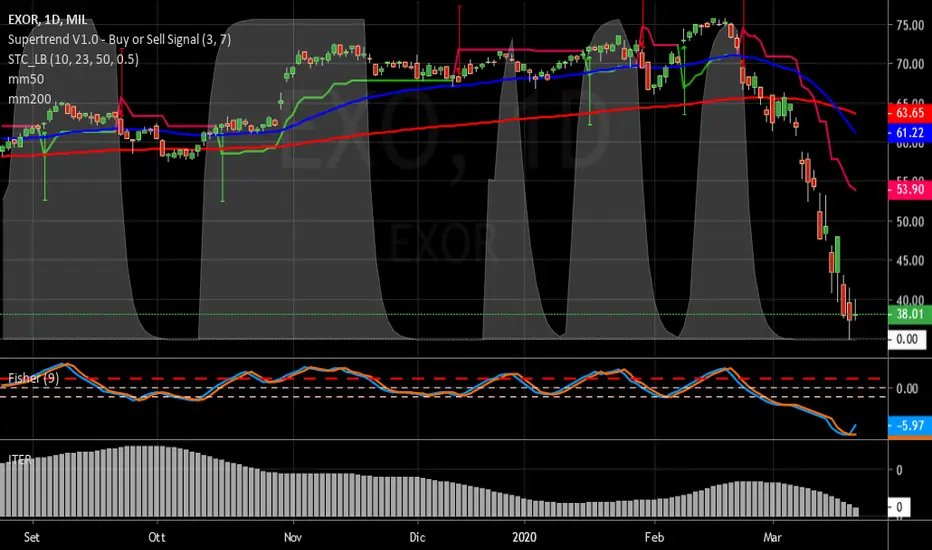Click the white 0 tag on ITER pane axis

click(899, 507)
